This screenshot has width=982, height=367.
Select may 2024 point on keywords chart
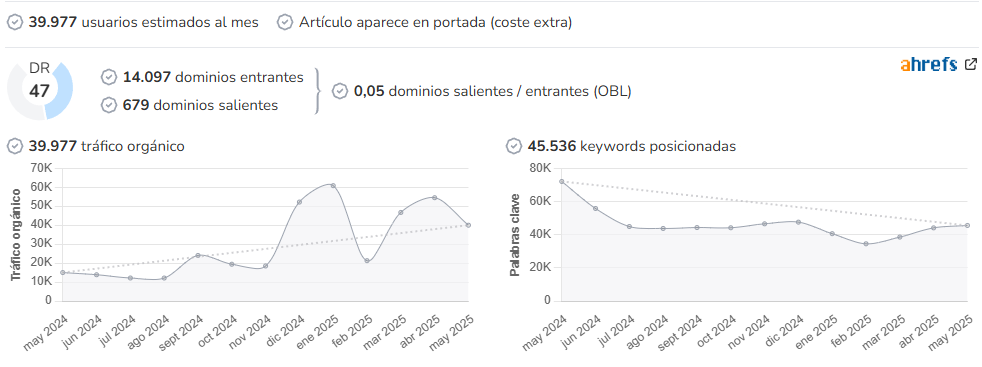pos(562,182)
